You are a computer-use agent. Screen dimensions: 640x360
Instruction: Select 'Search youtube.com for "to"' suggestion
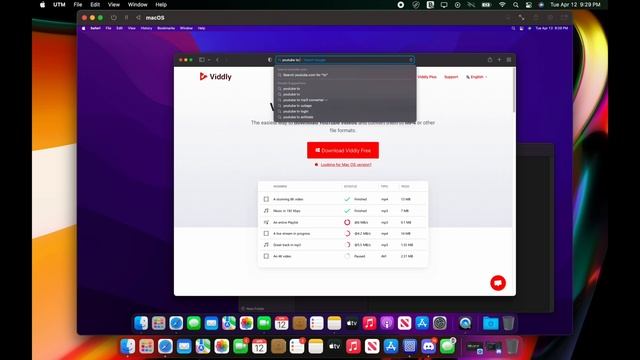pyautogui.click(x=345, y=75)
